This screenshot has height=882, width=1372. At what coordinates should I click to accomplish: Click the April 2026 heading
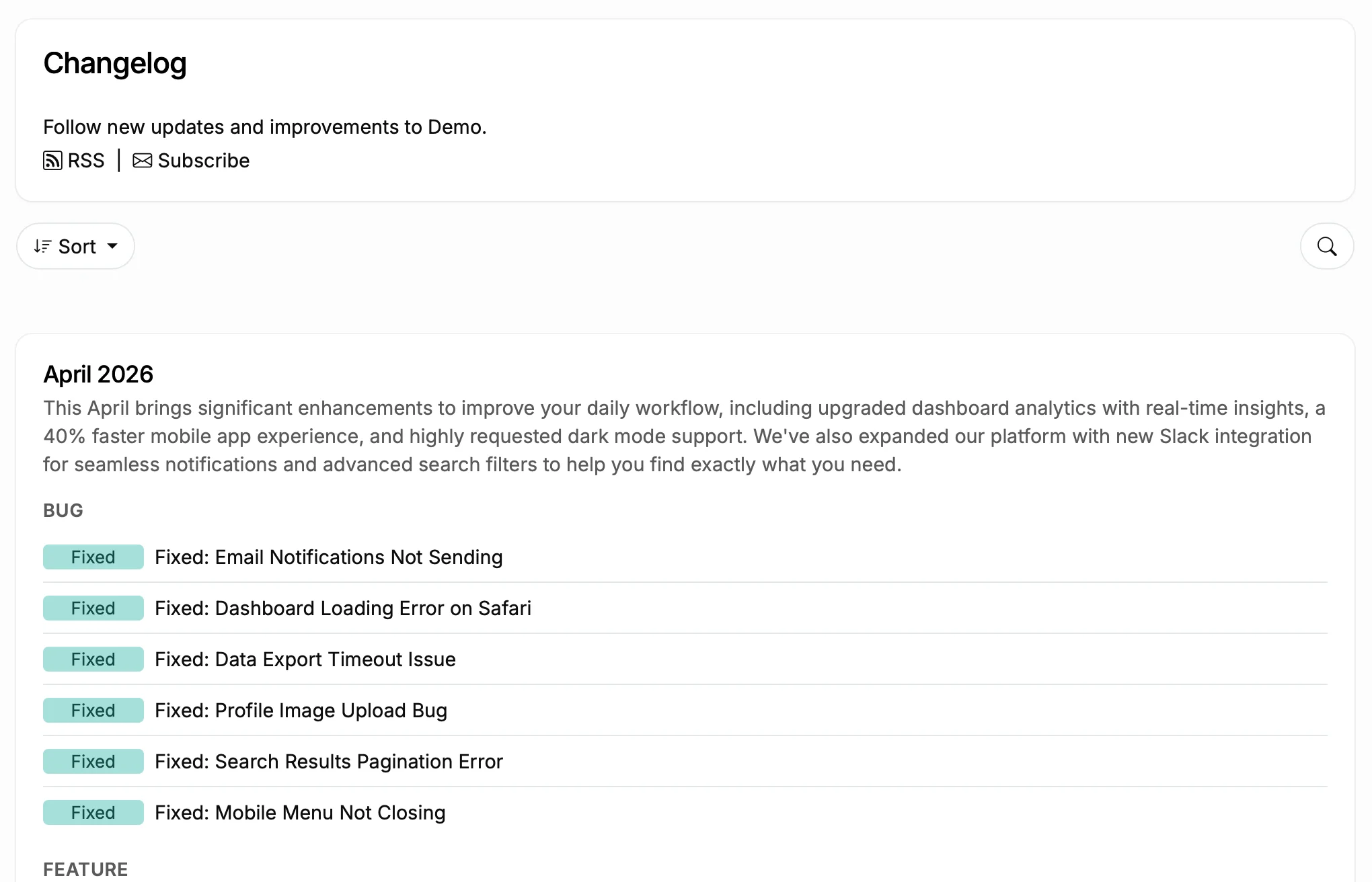point(98,374)
